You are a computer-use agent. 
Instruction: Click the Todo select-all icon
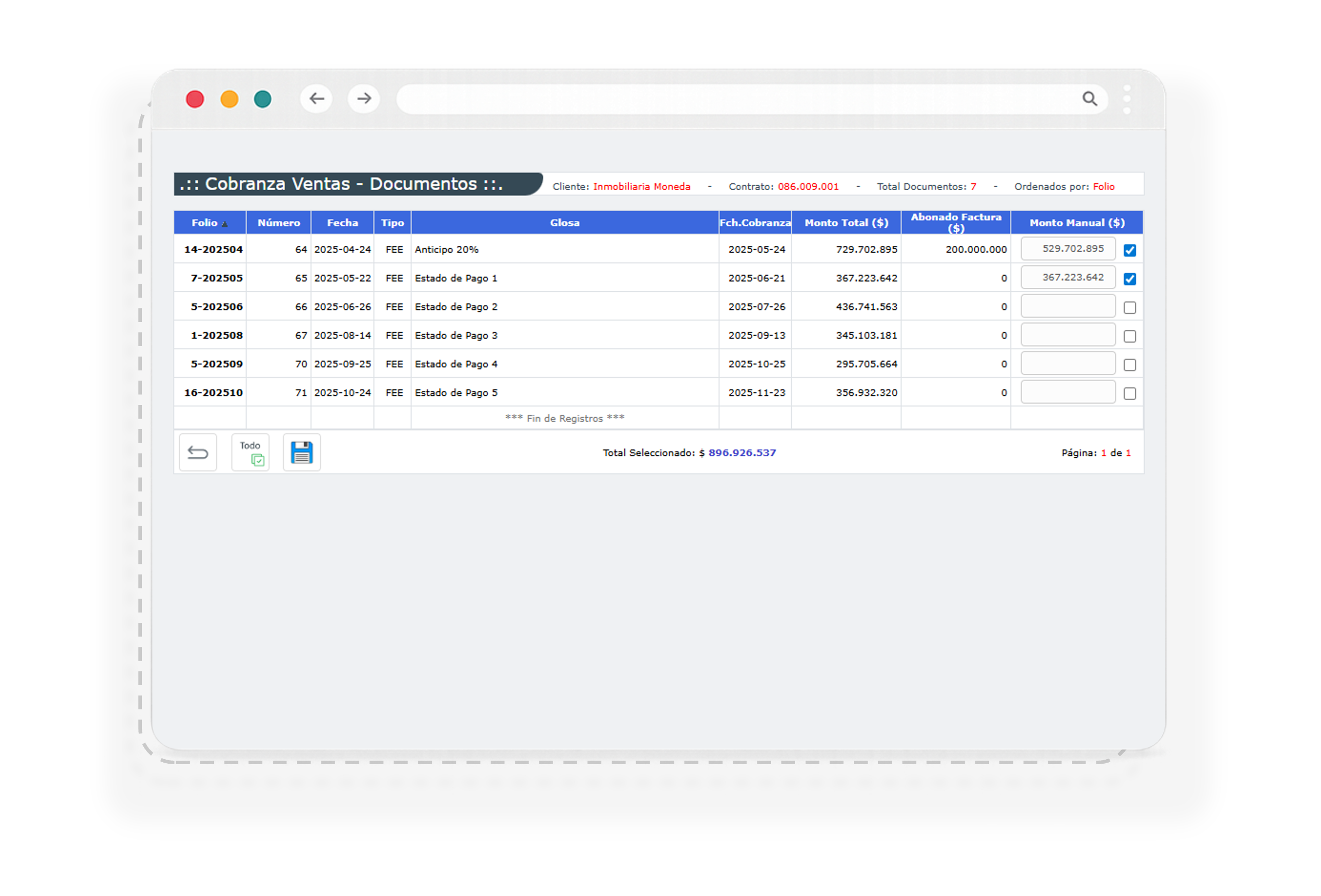[x=250, y=452]
